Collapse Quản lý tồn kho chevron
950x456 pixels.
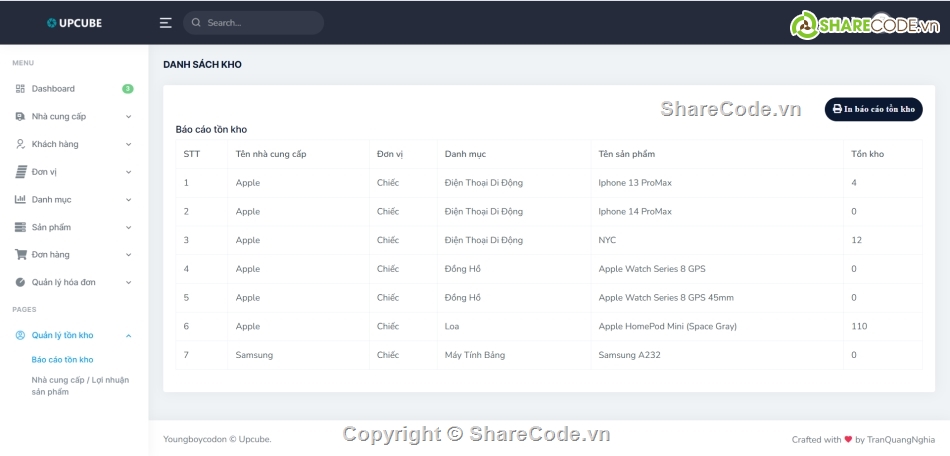pos(128,335)
